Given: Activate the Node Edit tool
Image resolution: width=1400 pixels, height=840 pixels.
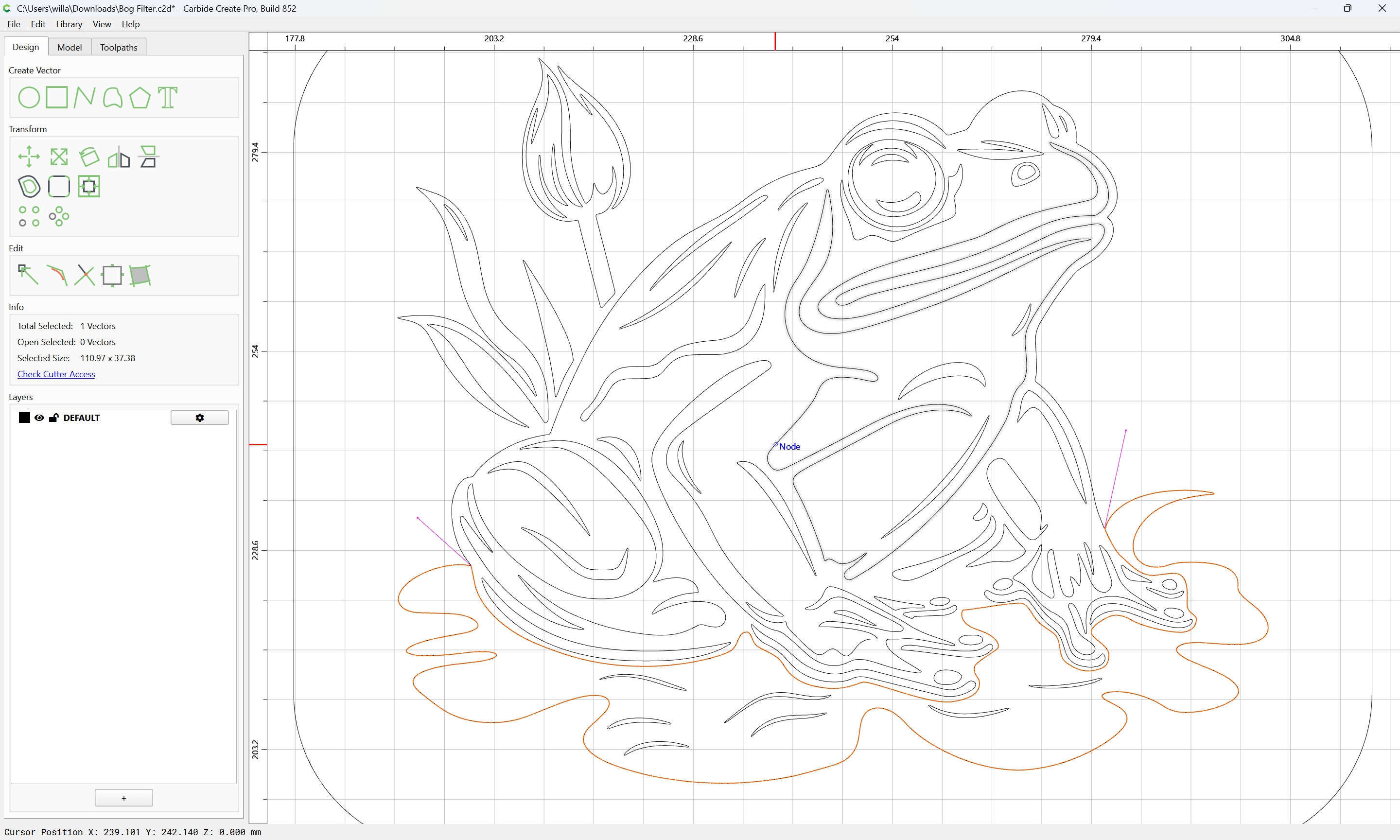Looking at the screenshot, I should pyautogui.click(x=28, y=275).
